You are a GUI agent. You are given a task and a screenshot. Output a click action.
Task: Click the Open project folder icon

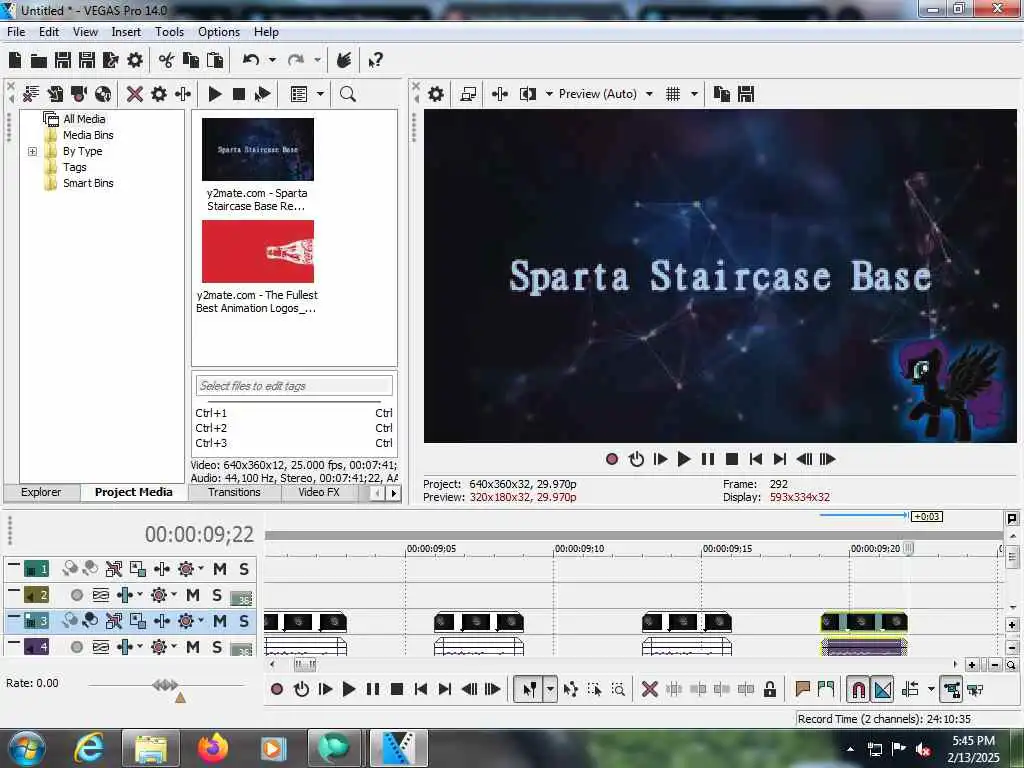coord(39,61)
